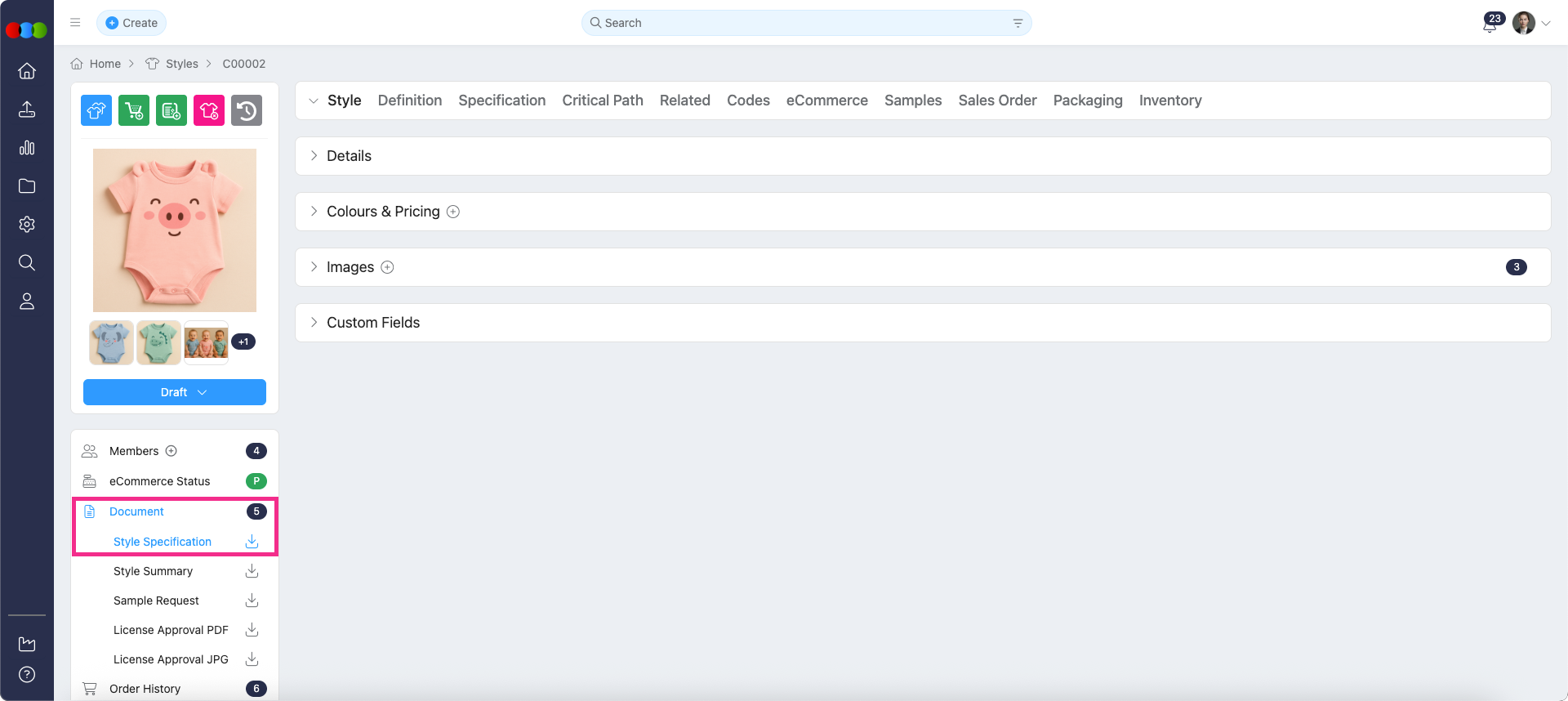Switch to the Critical Path tab
Viewport: 1568px width, 701px height.
pyautogui.click(x=602, y=100)
